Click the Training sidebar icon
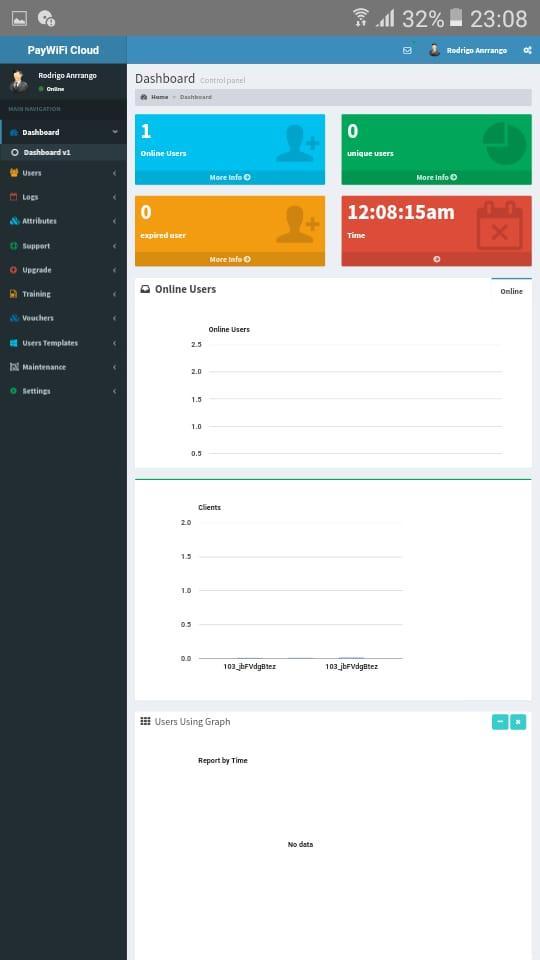Image resolution: width=540 pixels, height=960 pixels. tap(14, 294)
